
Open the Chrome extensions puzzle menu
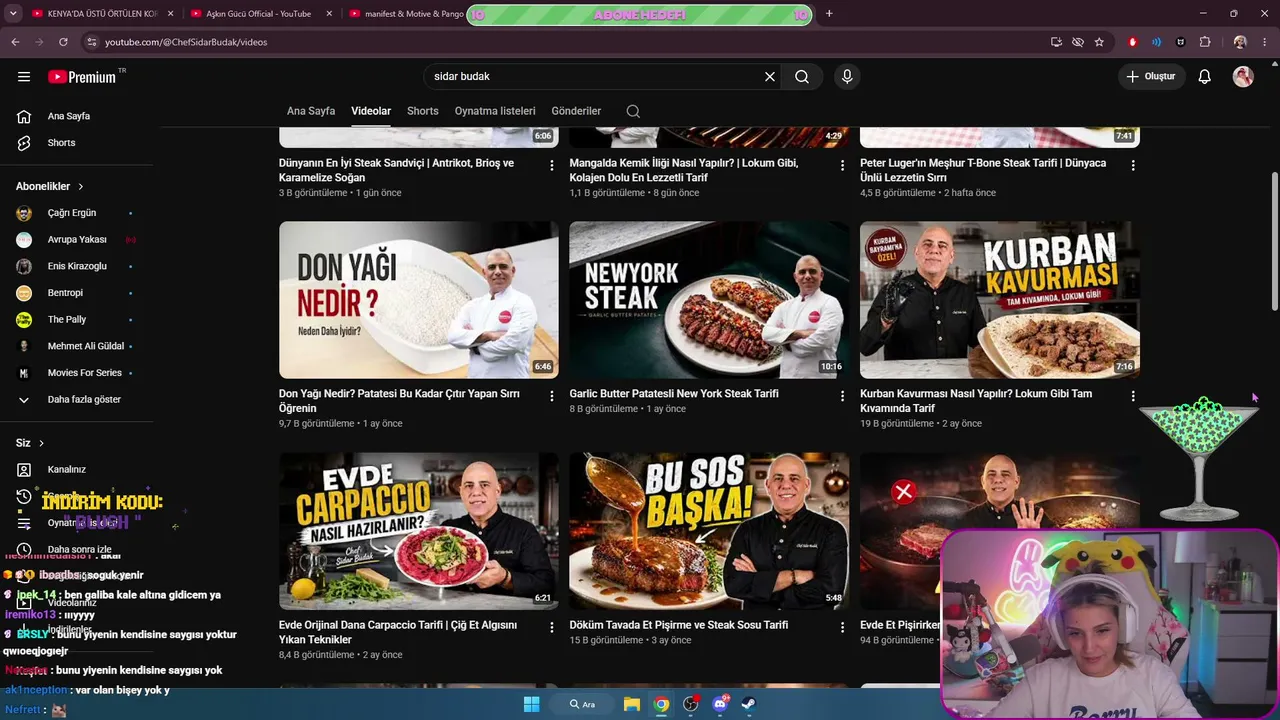tap(1205, 42)
